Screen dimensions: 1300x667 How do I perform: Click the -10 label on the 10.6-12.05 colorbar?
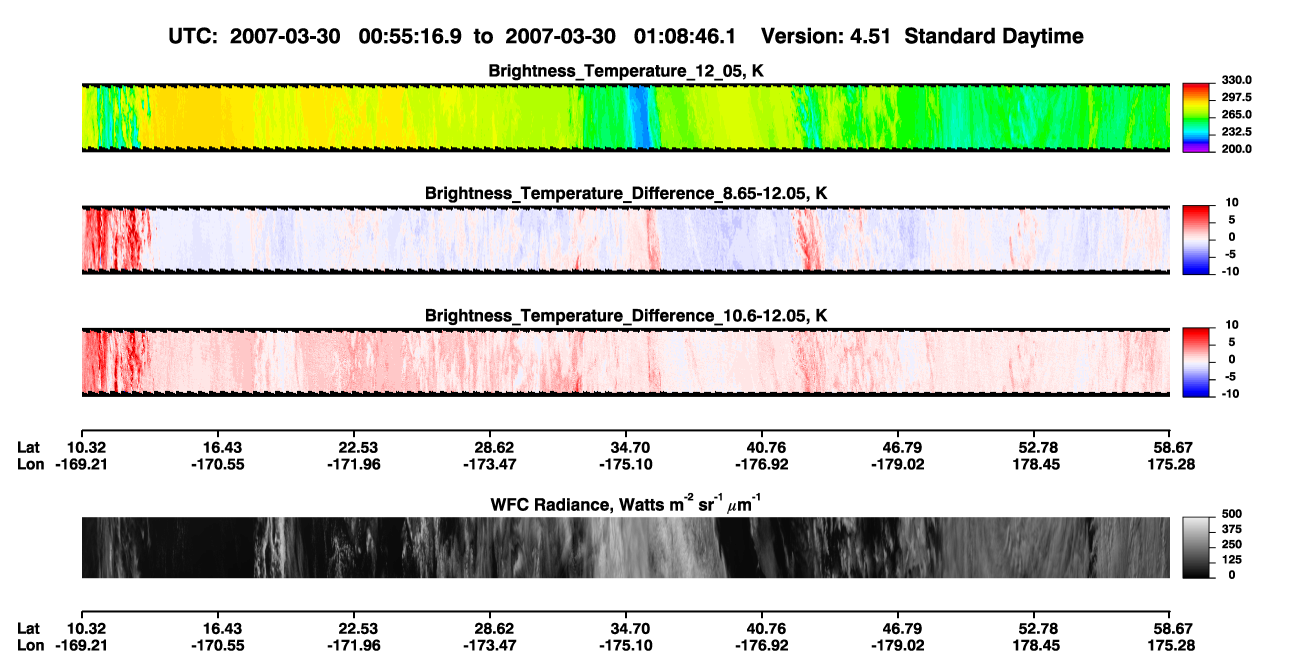tap(1229, 393)
